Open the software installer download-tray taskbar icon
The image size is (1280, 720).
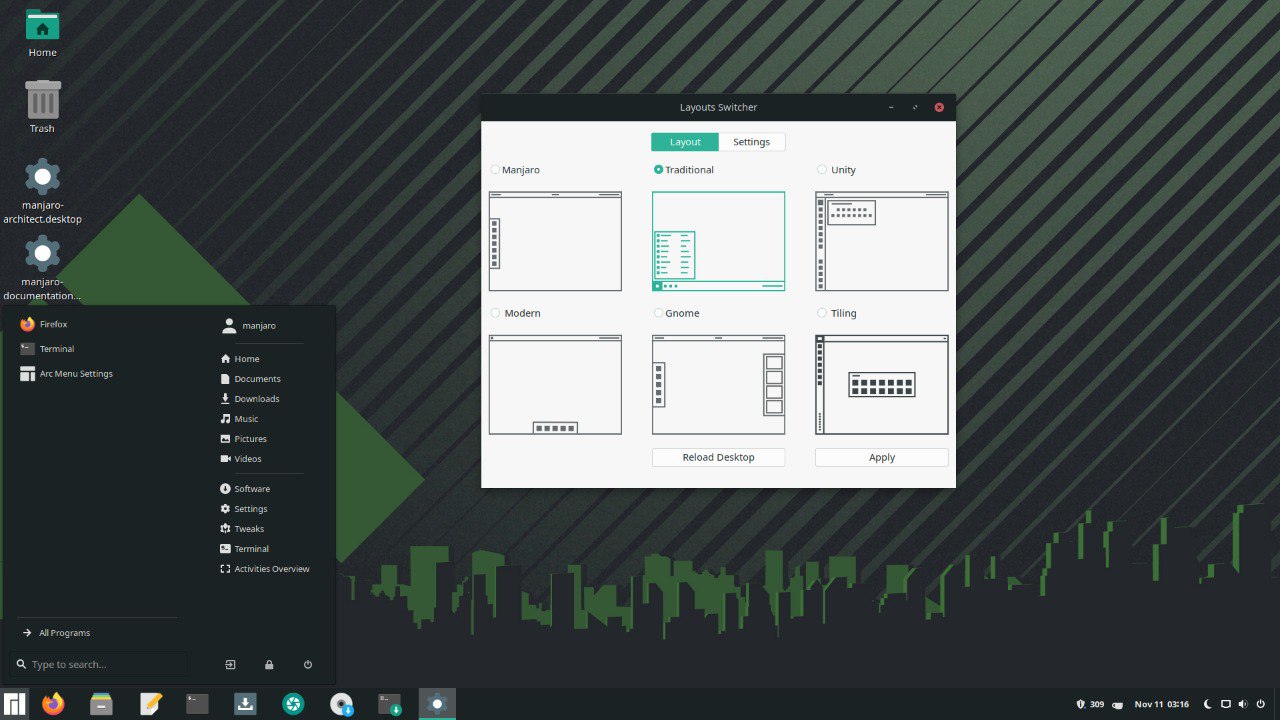[245, 704]
